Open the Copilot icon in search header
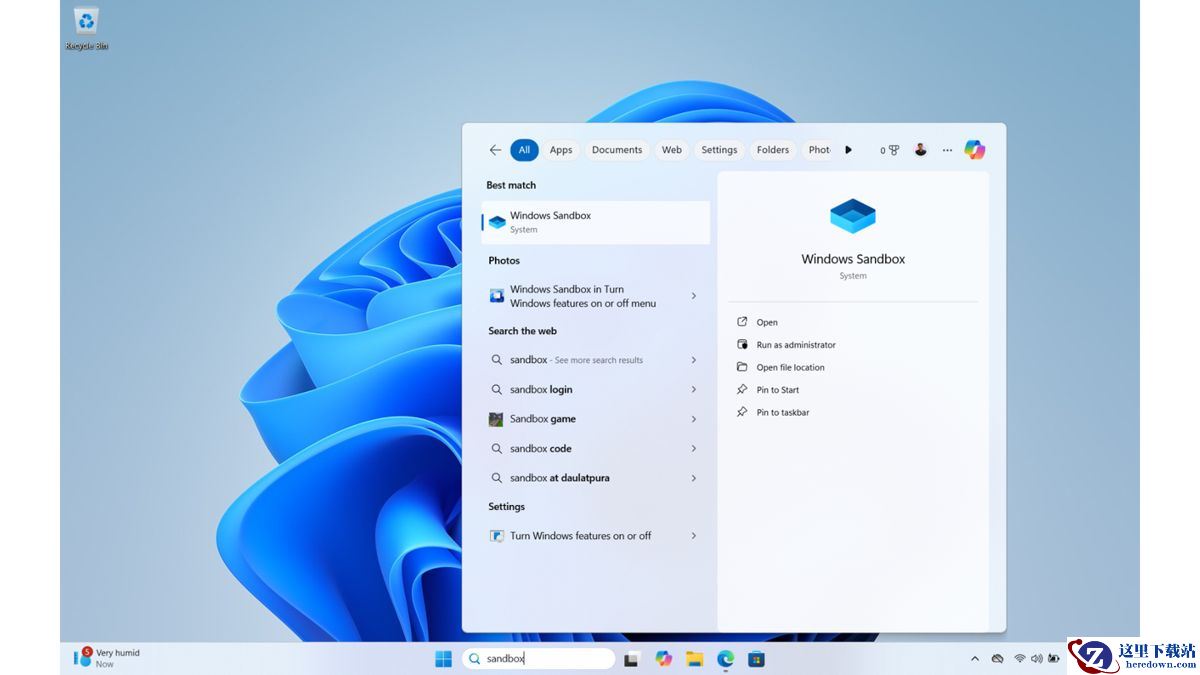 pyautogui.click(x=974, y=150)
